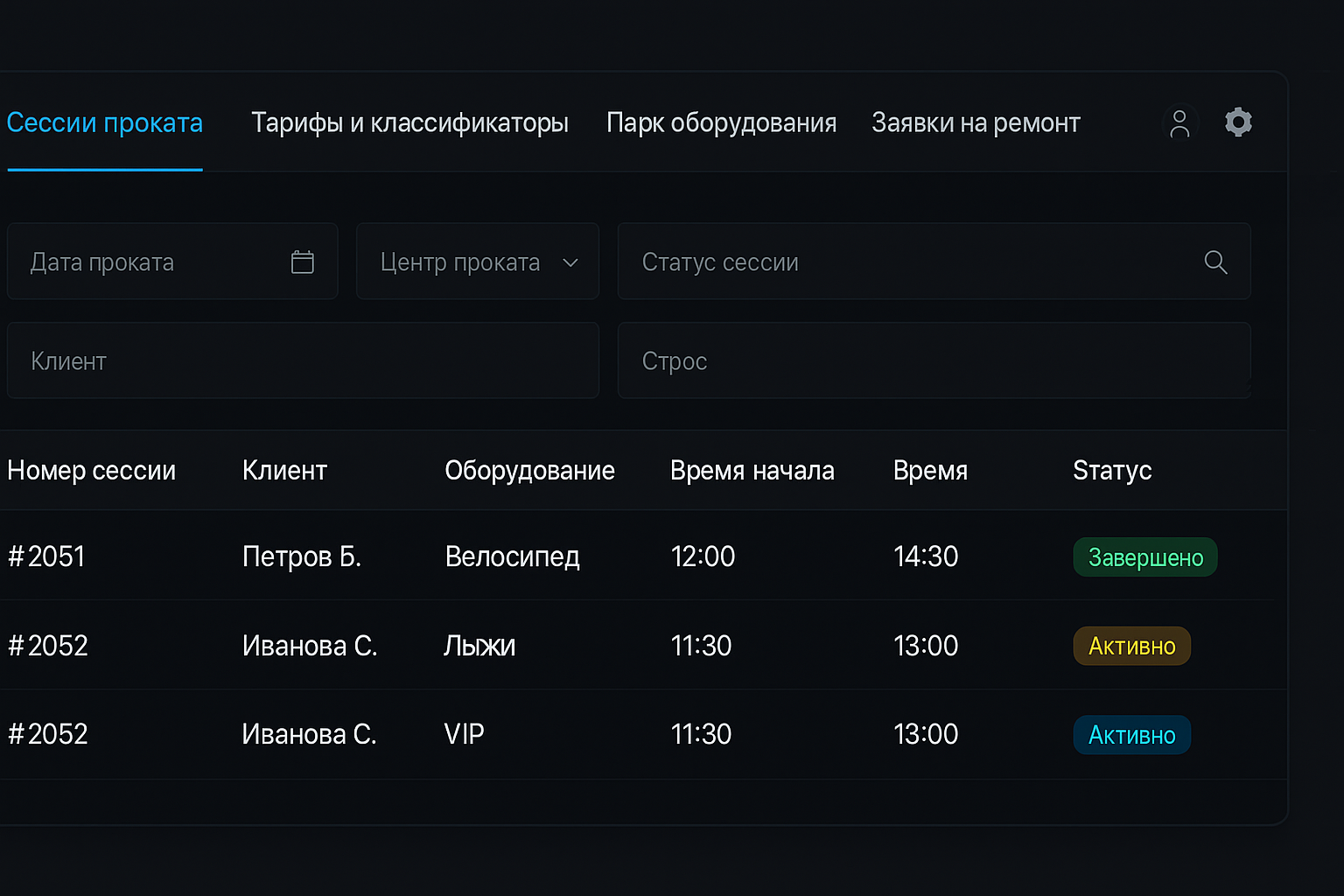Click the yellow Активно status badge
This screenshot has height=896, width=1344.
[1131, 646]
